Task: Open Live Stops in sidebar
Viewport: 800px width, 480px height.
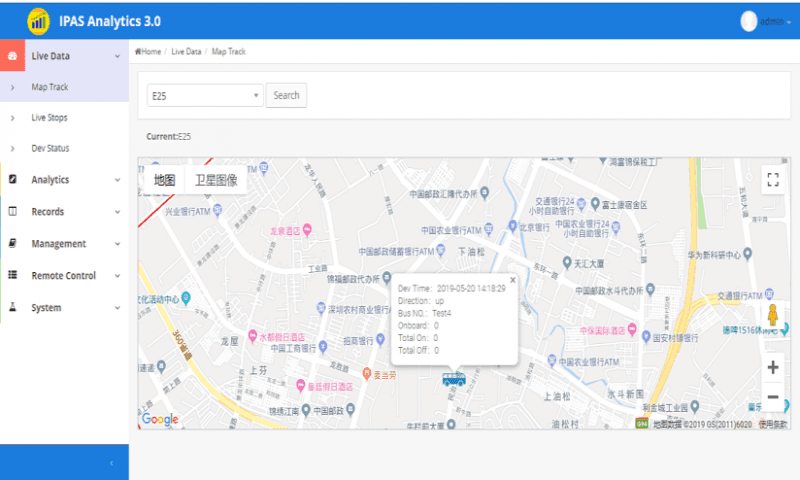Action: click(49, 118)
